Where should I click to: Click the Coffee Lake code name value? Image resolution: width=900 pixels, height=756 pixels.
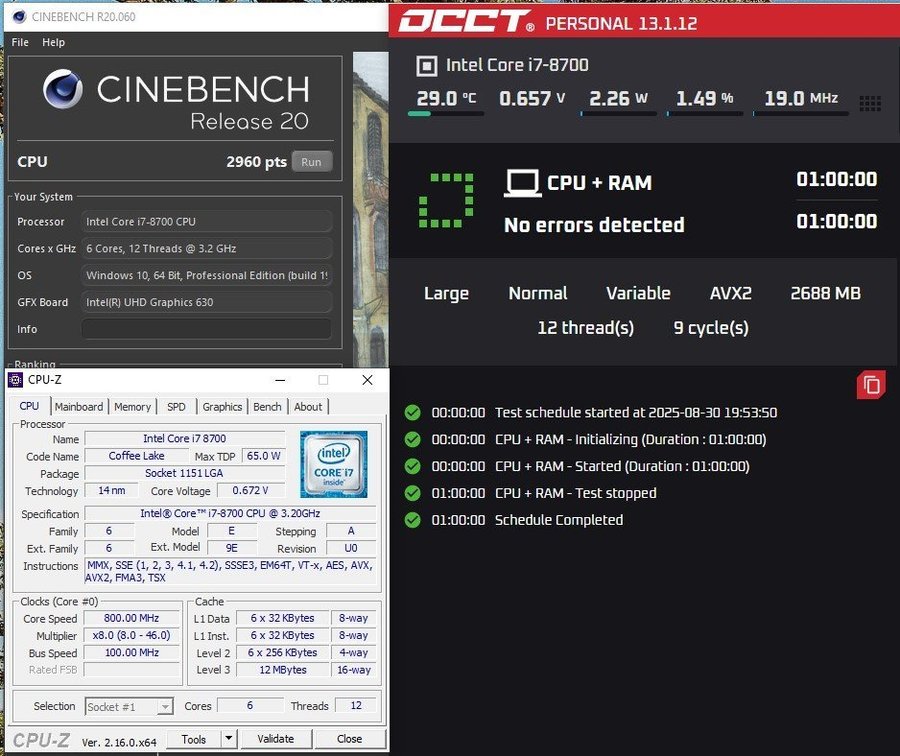point(137,456)
